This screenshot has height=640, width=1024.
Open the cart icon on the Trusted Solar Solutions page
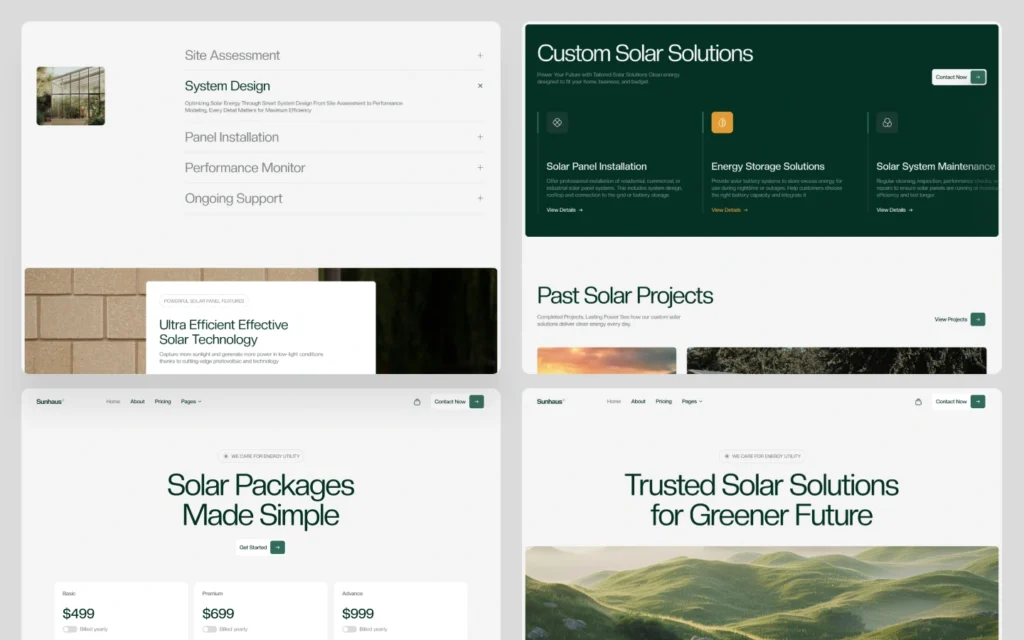918,402
